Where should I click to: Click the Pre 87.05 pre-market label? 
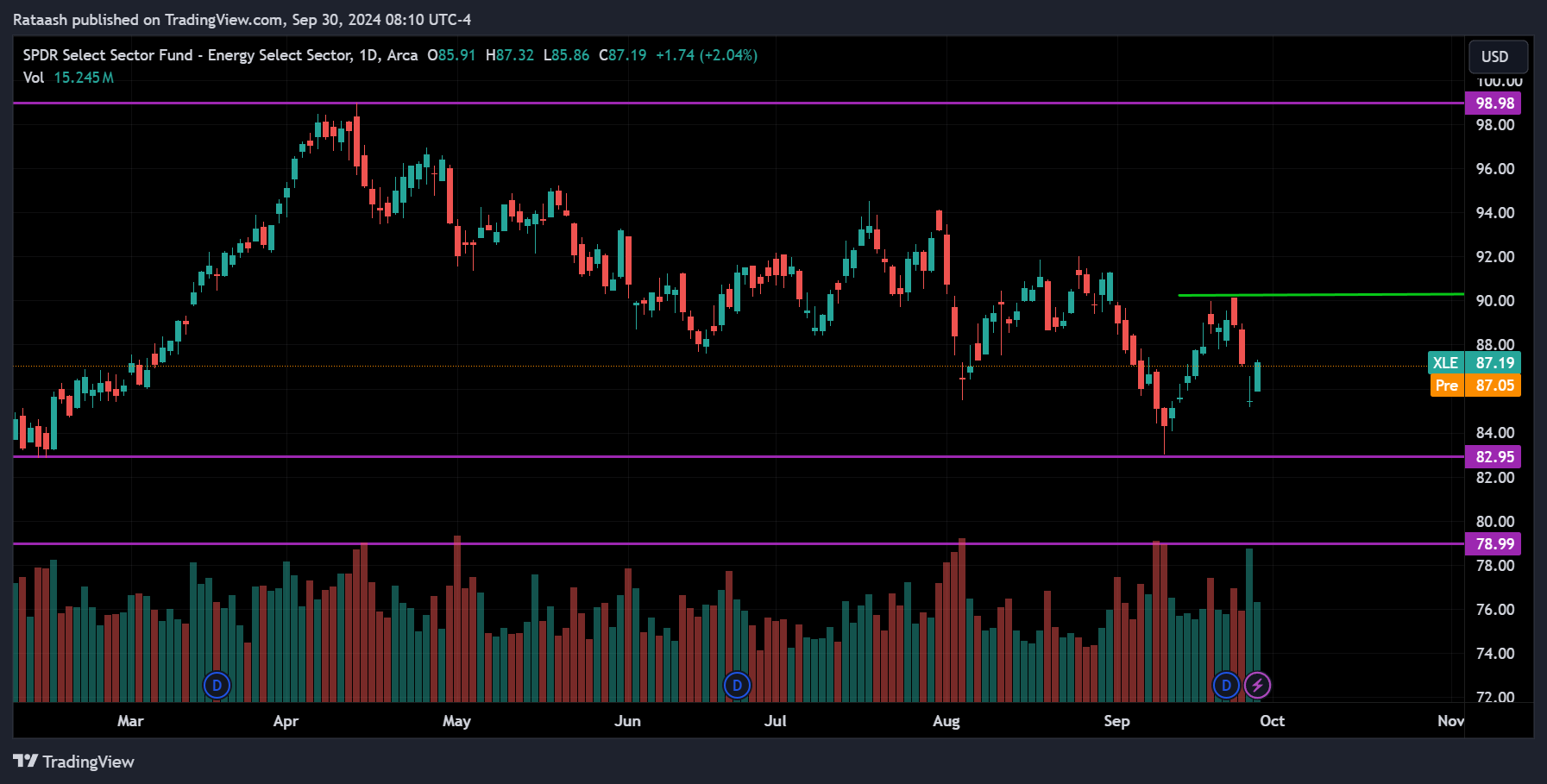(x=1475, y=386)
